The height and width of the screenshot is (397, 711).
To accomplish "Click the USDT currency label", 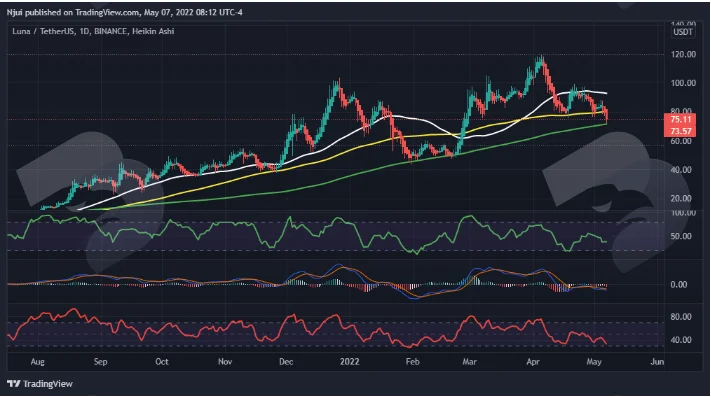I will pos(682,32).
